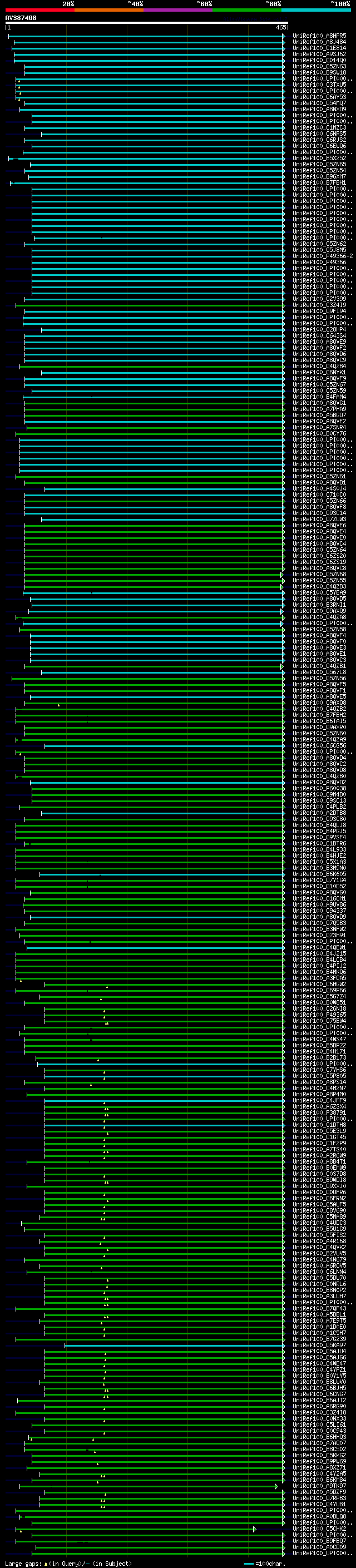Image resolution: width=356 pixels, height=1568 pixels.
Task: Open the AV387408 query sequence label
Action: tap(21, 18)
